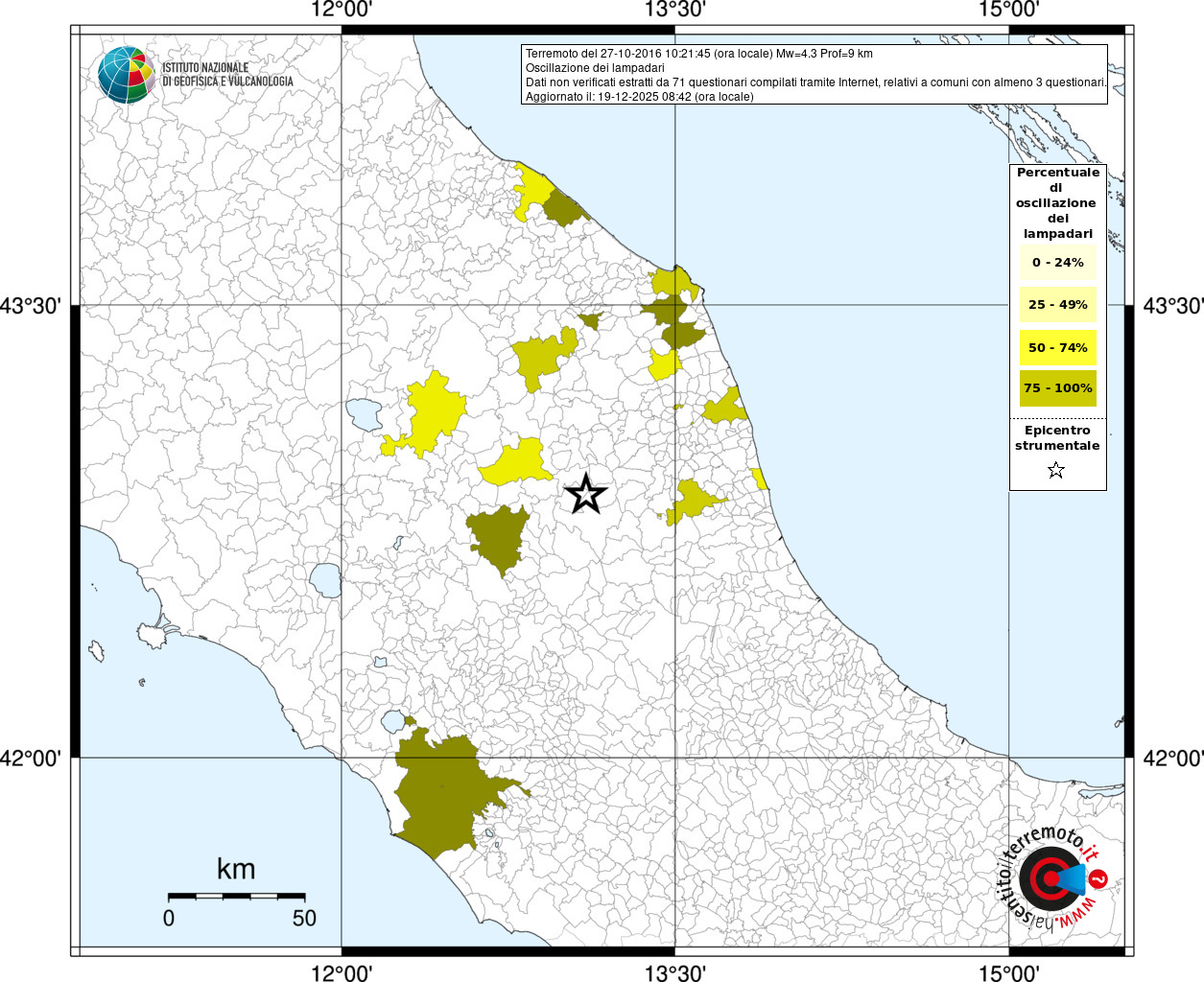Click the 25 - 49% legend swatch
The image size is (1204, 982).
(1057, 305)
